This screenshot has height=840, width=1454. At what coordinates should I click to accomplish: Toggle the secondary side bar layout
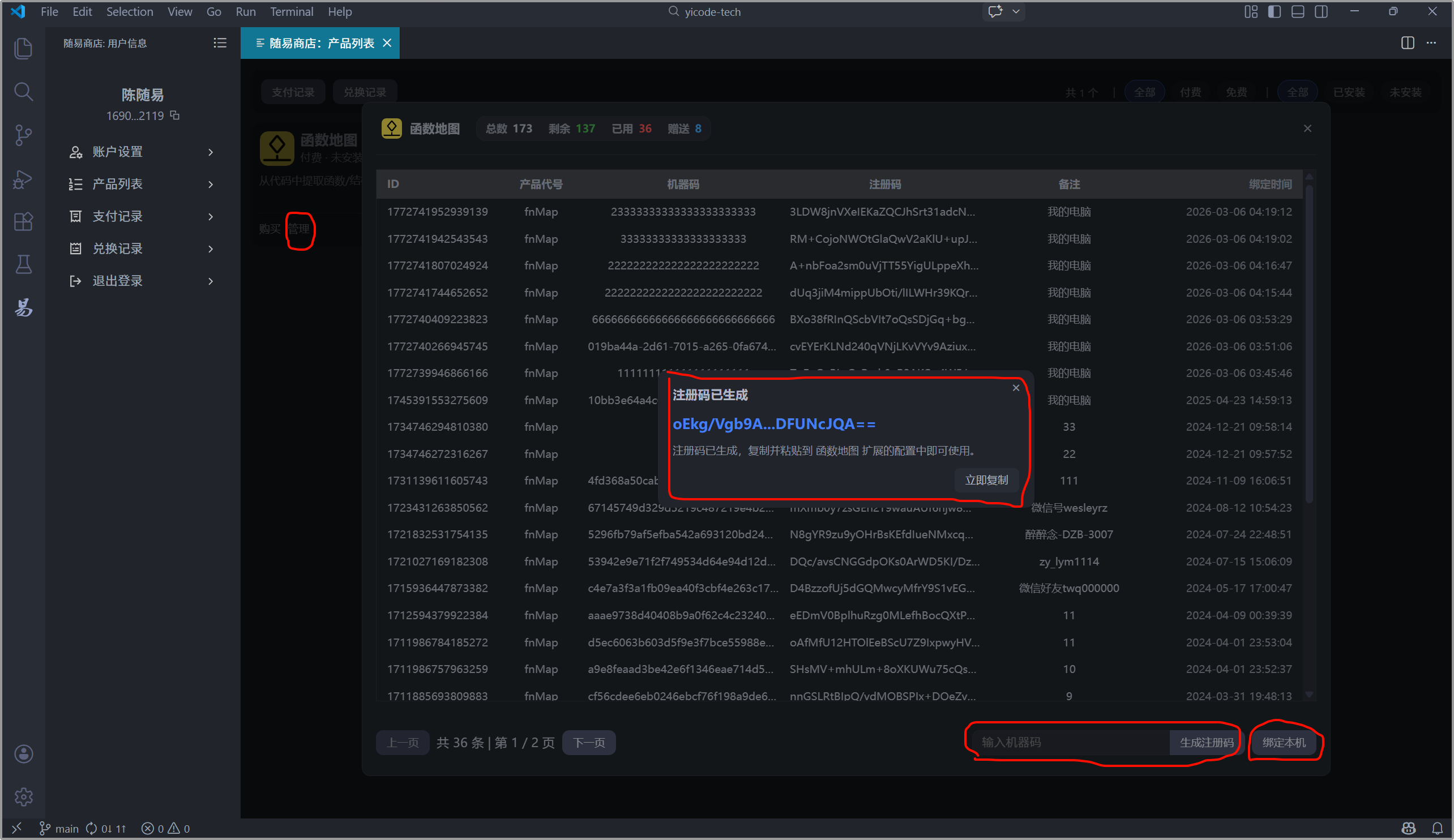coord(1322,11)
